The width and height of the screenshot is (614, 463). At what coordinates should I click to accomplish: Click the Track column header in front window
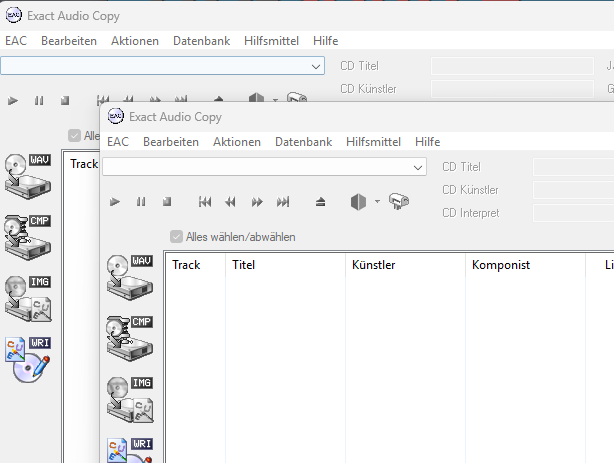coord(195,265)
